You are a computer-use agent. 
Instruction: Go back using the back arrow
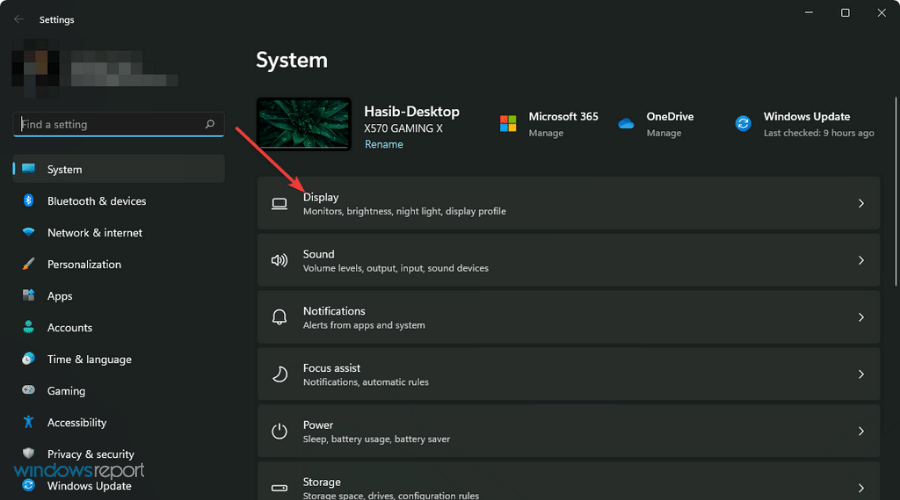pos(18,19)
